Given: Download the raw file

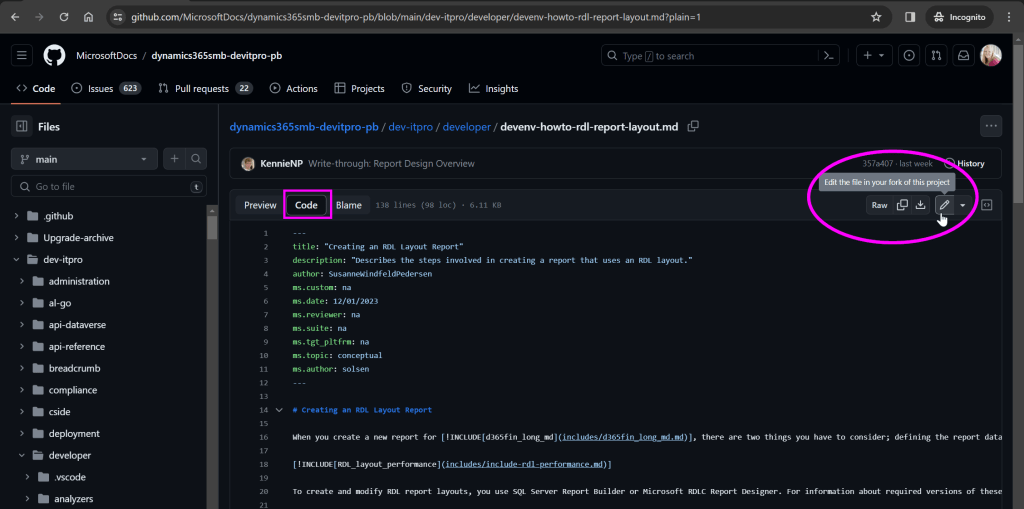Looking at the screenshot, I should [x=920, y=205].
